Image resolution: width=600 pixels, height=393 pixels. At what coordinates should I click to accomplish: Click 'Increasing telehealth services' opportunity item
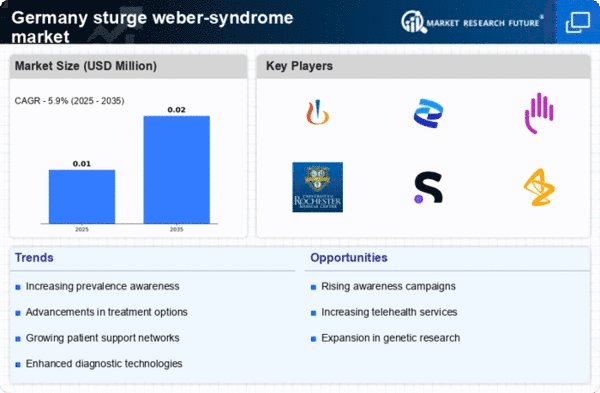pyautogui.click(x=389, y=312)
